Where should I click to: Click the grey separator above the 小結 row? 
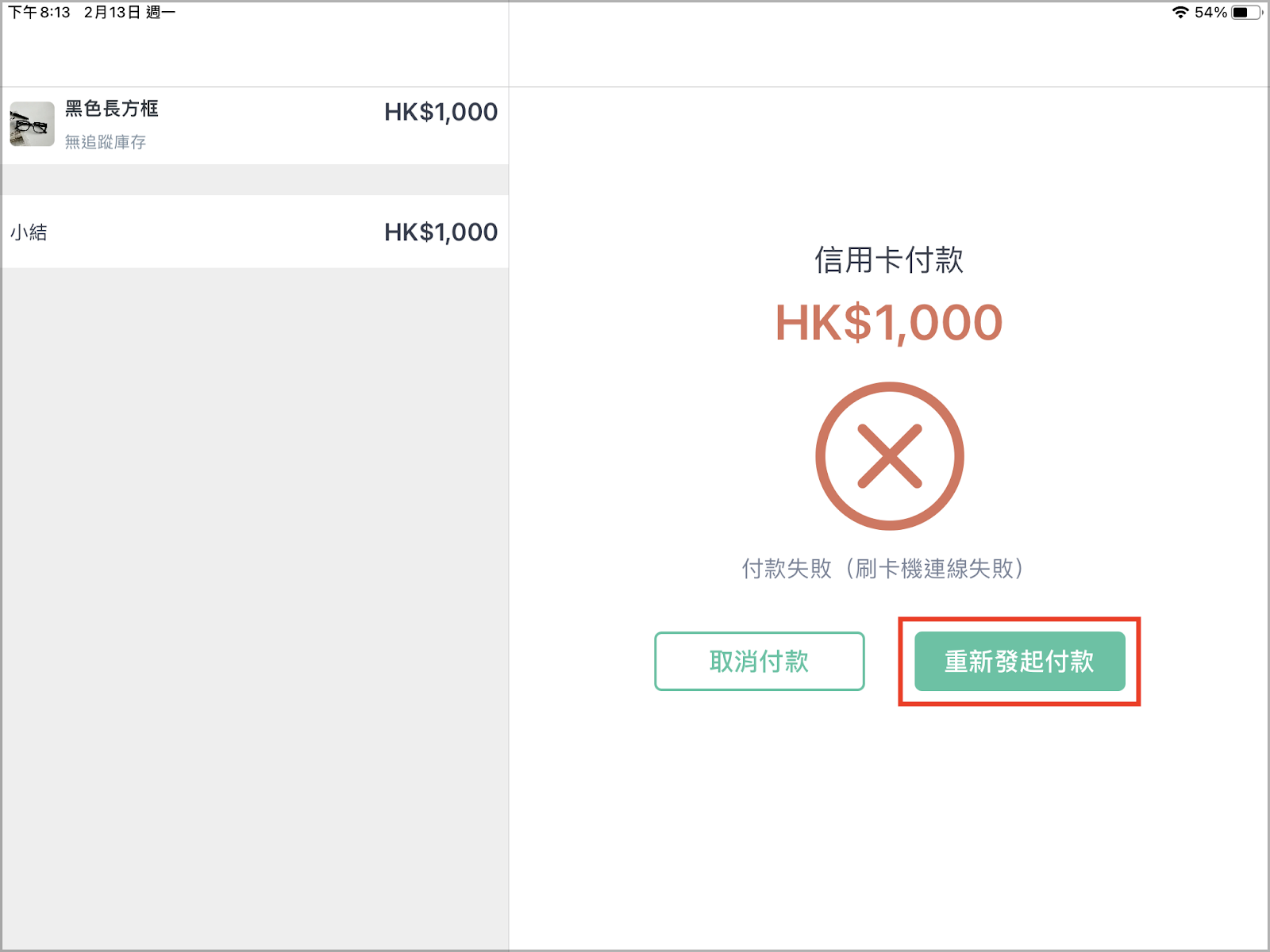point(255,180)
